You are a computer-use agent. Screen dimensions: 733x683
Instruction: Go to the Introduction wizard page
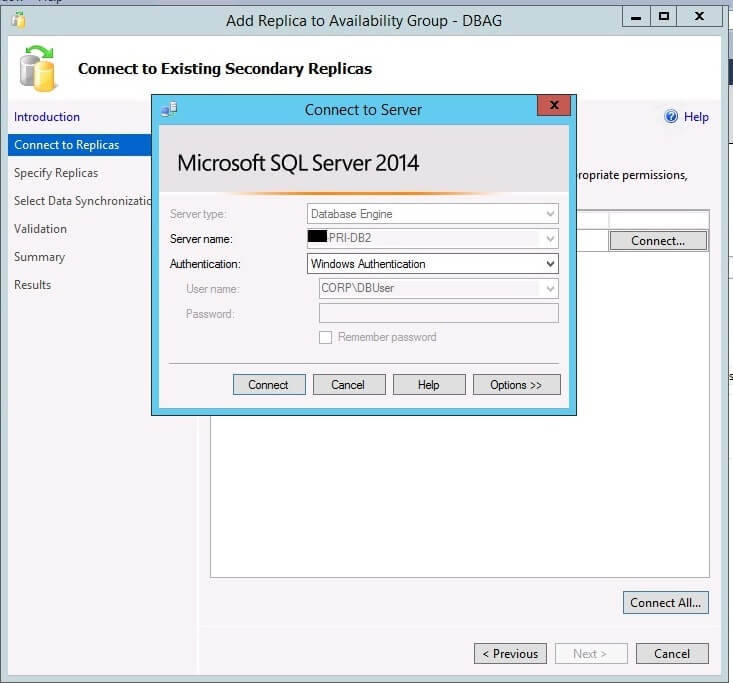coord(47,117)
